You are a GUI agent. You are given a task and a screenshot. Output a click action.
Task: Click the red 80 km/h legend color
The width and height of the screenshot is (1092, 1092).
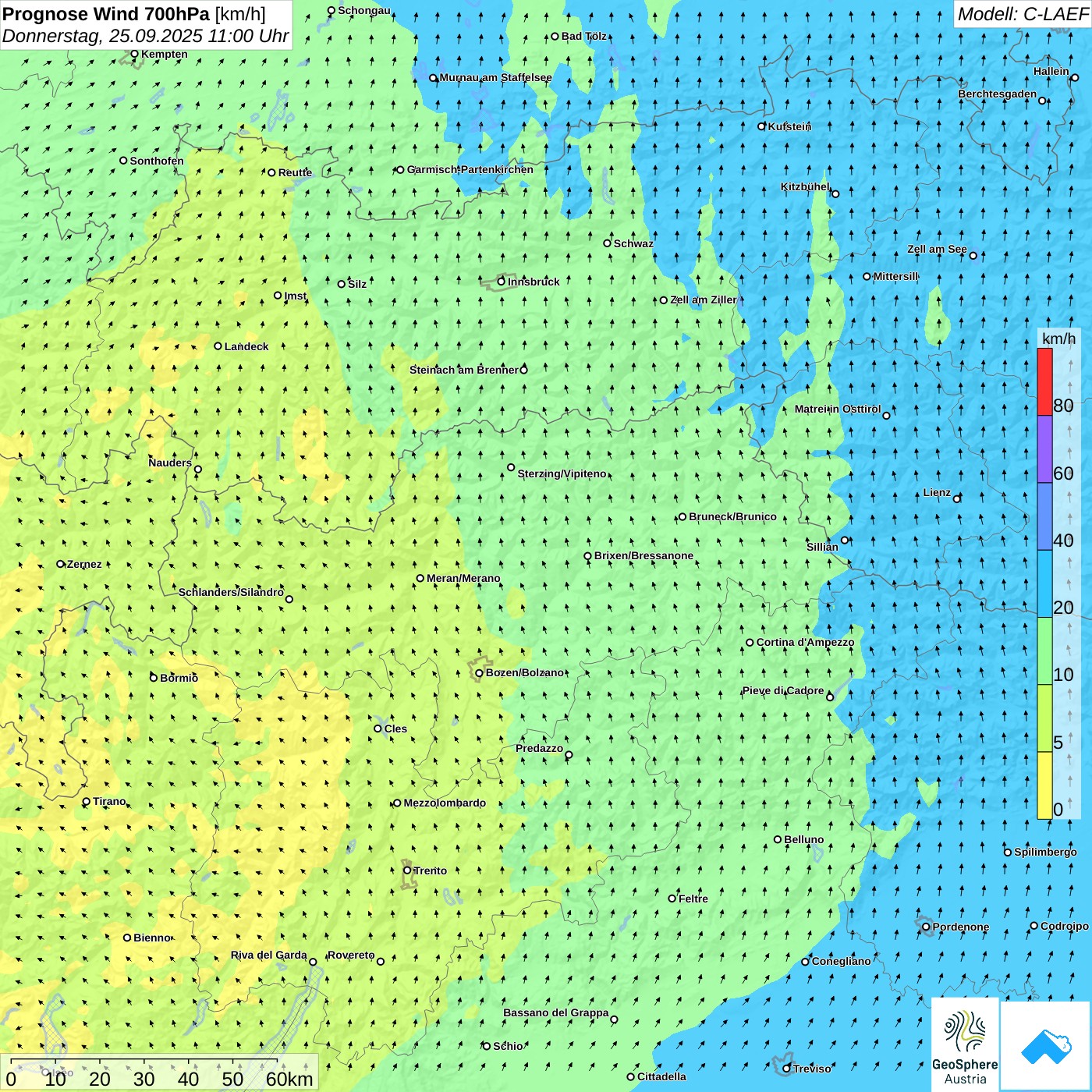1044,381
